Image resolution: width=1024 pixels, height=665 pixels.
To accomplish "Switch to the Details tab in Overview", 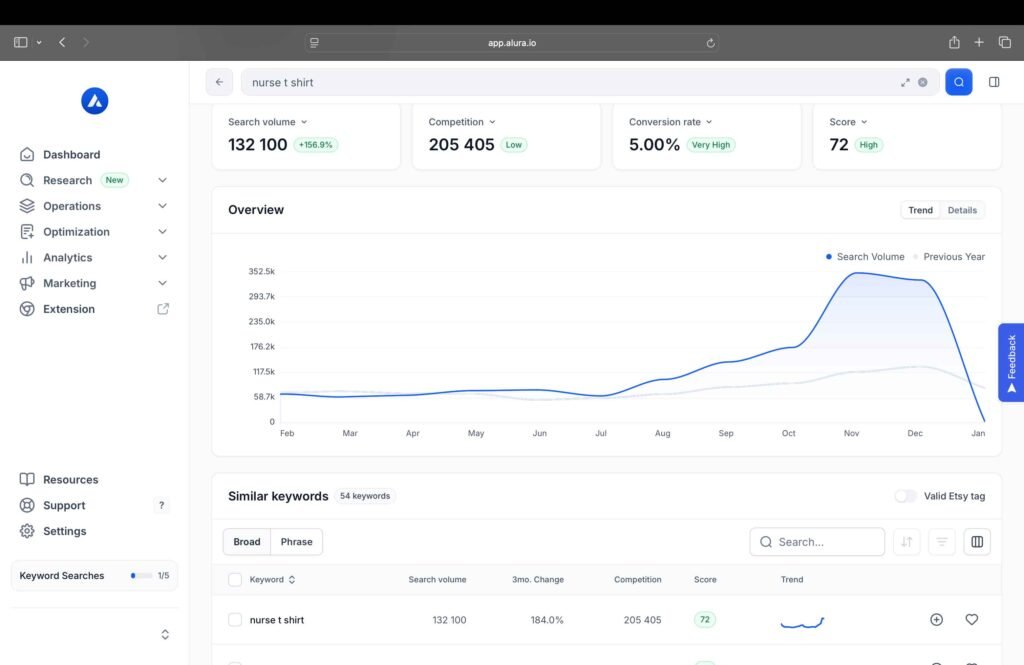I will point(962,210).
